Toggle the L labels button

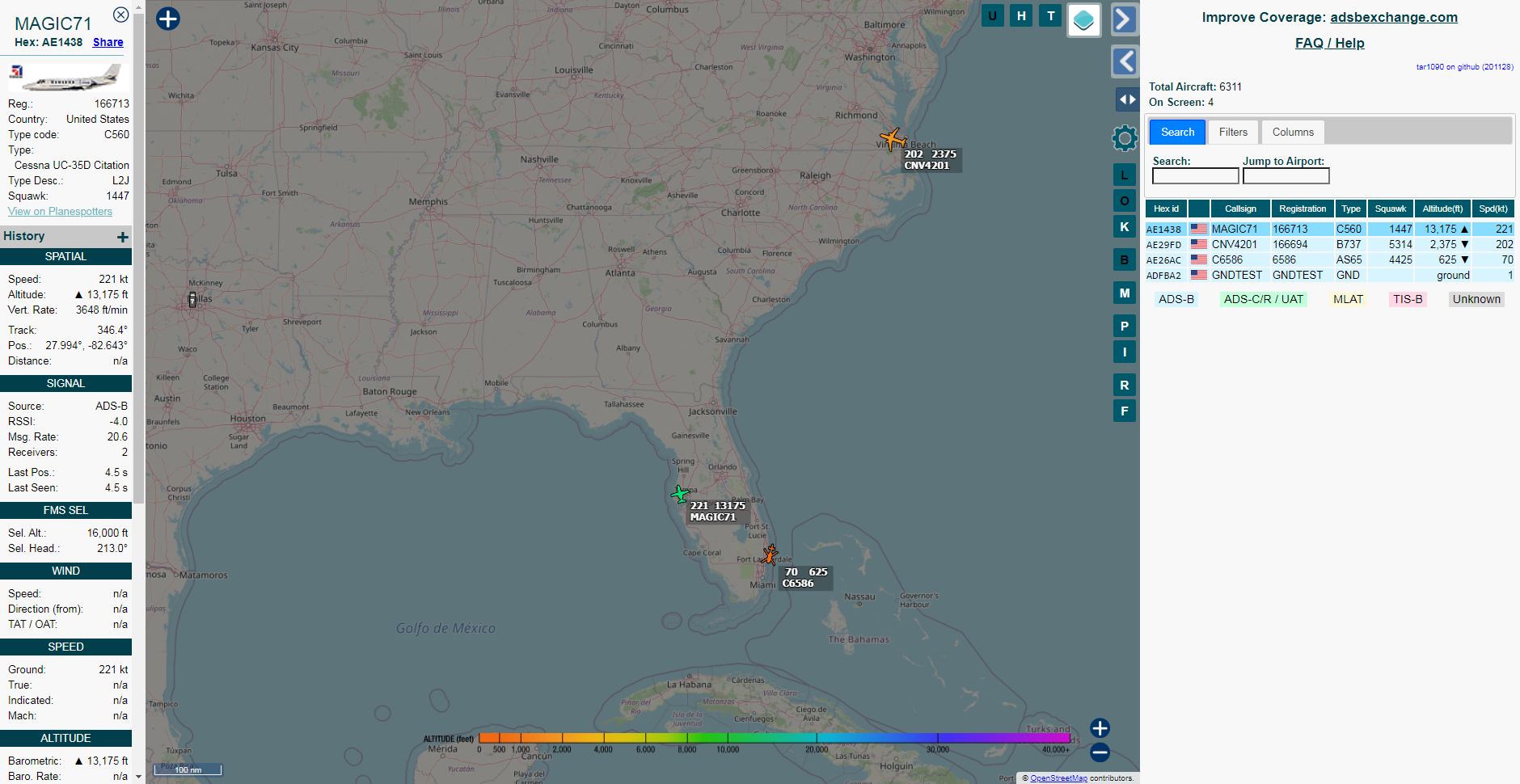pos(1124,175)
